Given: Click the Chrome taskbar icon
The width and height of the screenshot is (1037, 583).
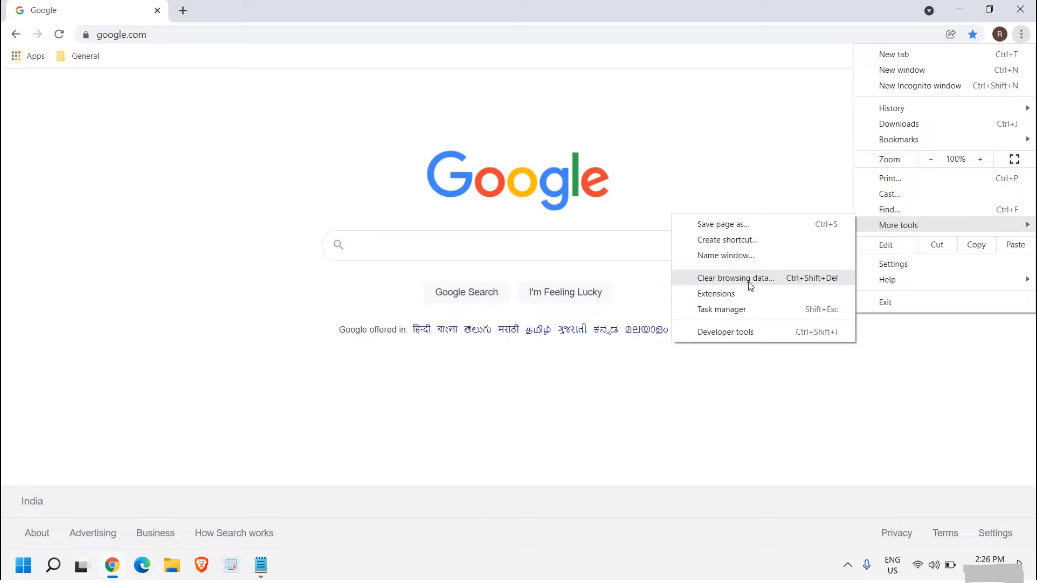Looking at the screenshot, I should (112, 565).
